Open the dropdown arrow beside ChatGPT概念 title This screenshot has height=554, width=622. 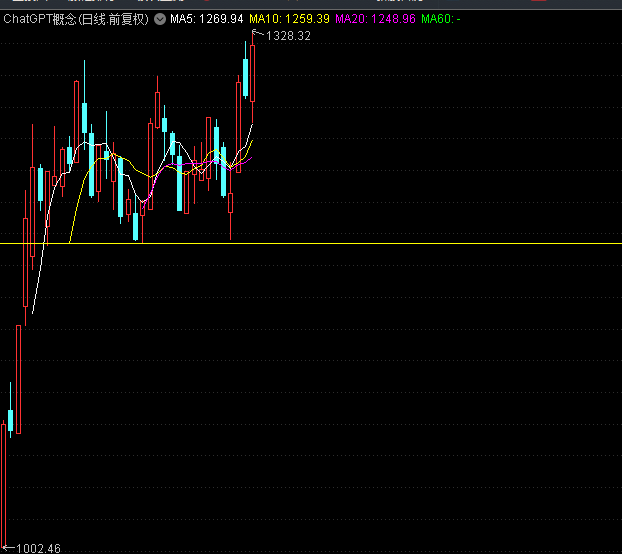(x=160, y=19)
